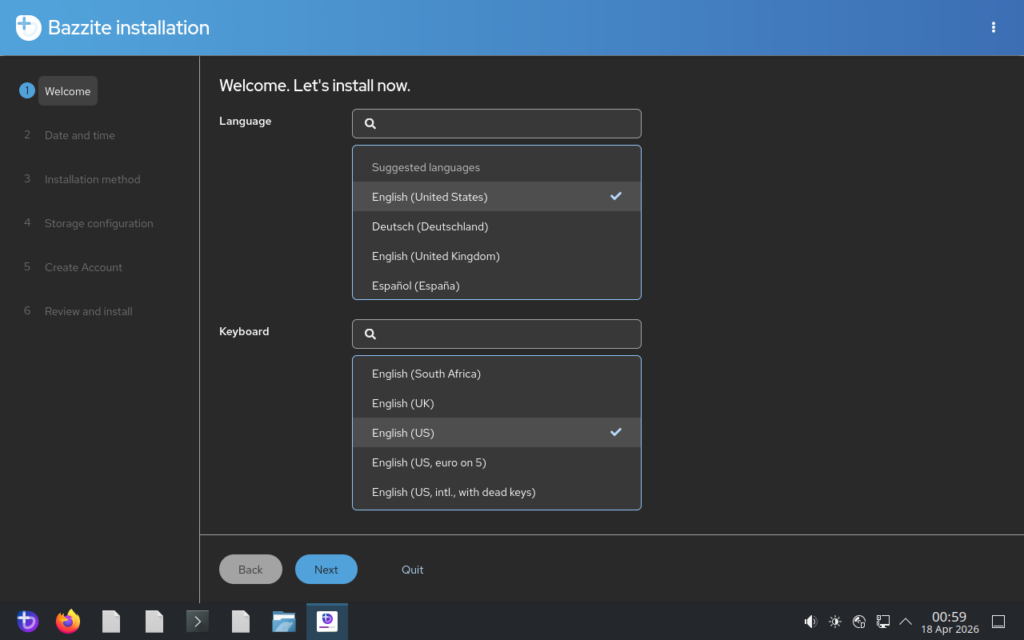Open the terminal from the taskbar

198,622
